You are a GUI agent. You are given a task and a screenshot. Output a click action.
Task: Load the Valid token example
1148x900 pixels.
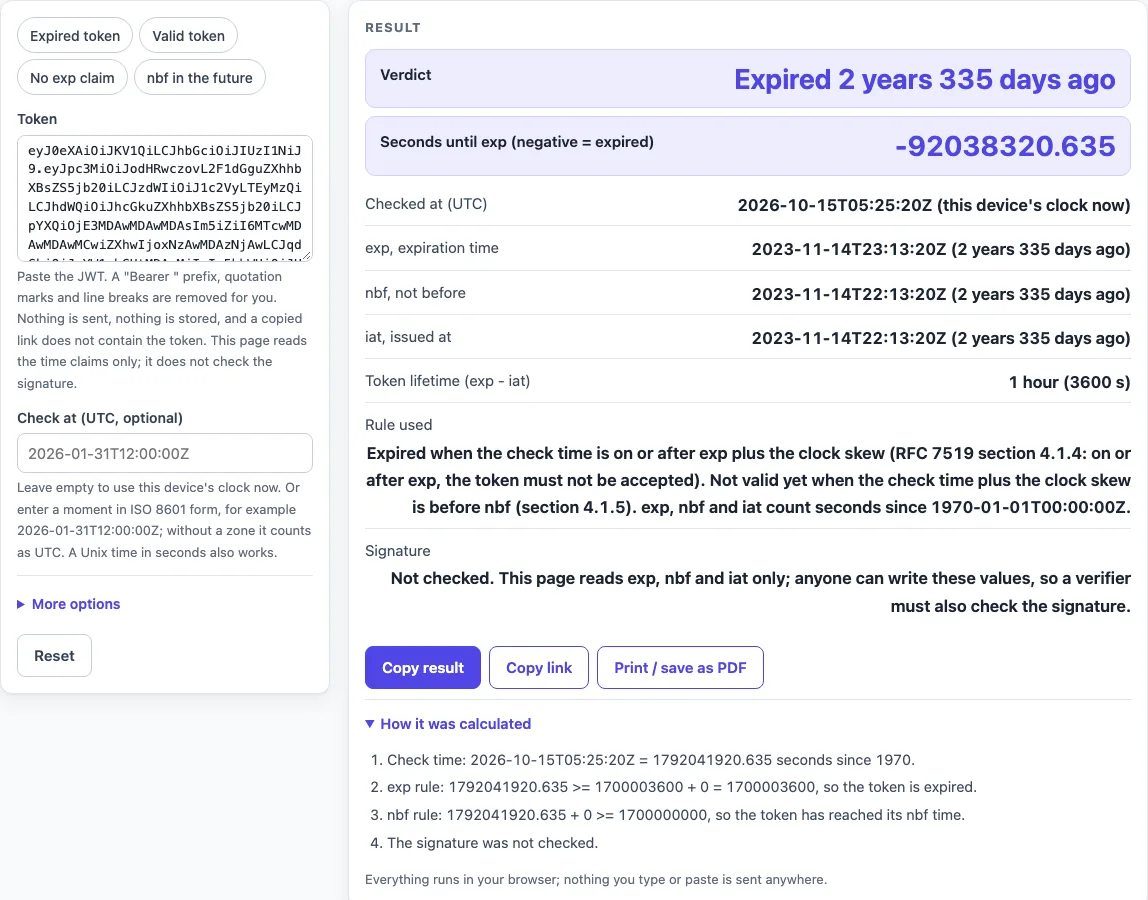pyautogui.click(x=188, y=36)
